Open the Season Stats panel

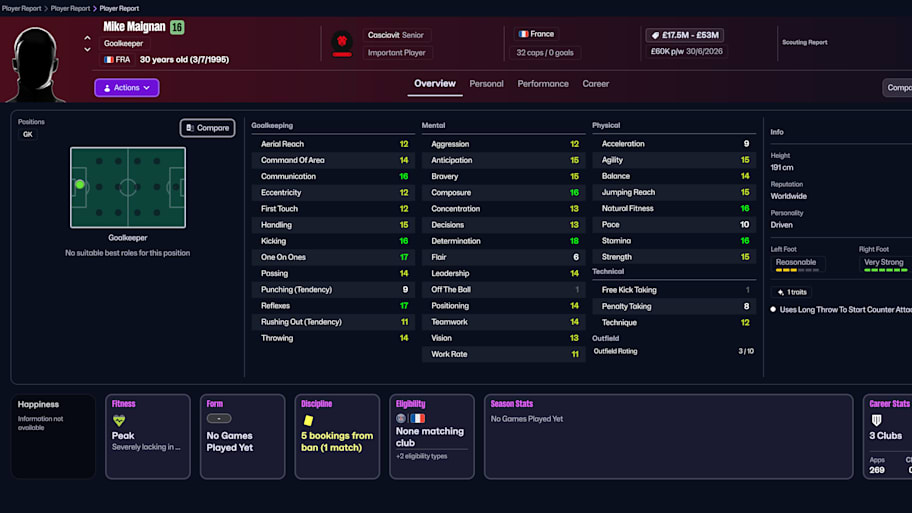click(668, 436)
